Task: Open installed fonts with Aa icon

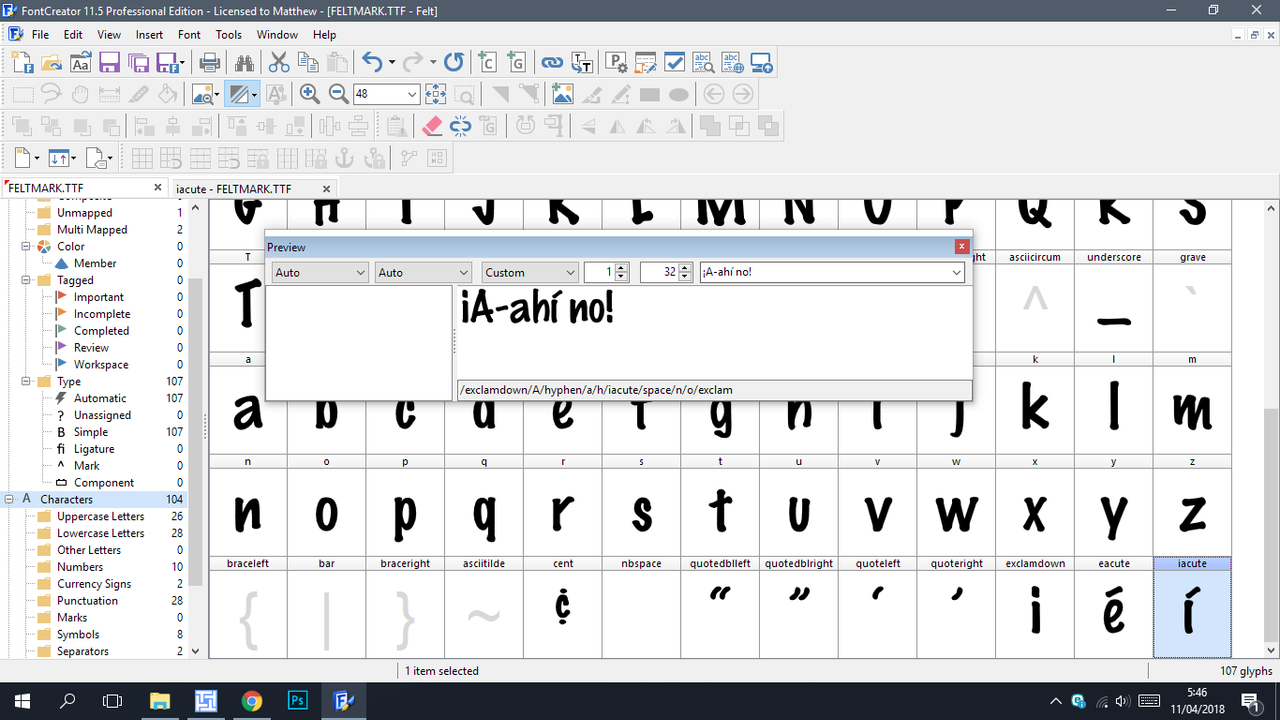Action: (81, 62)
